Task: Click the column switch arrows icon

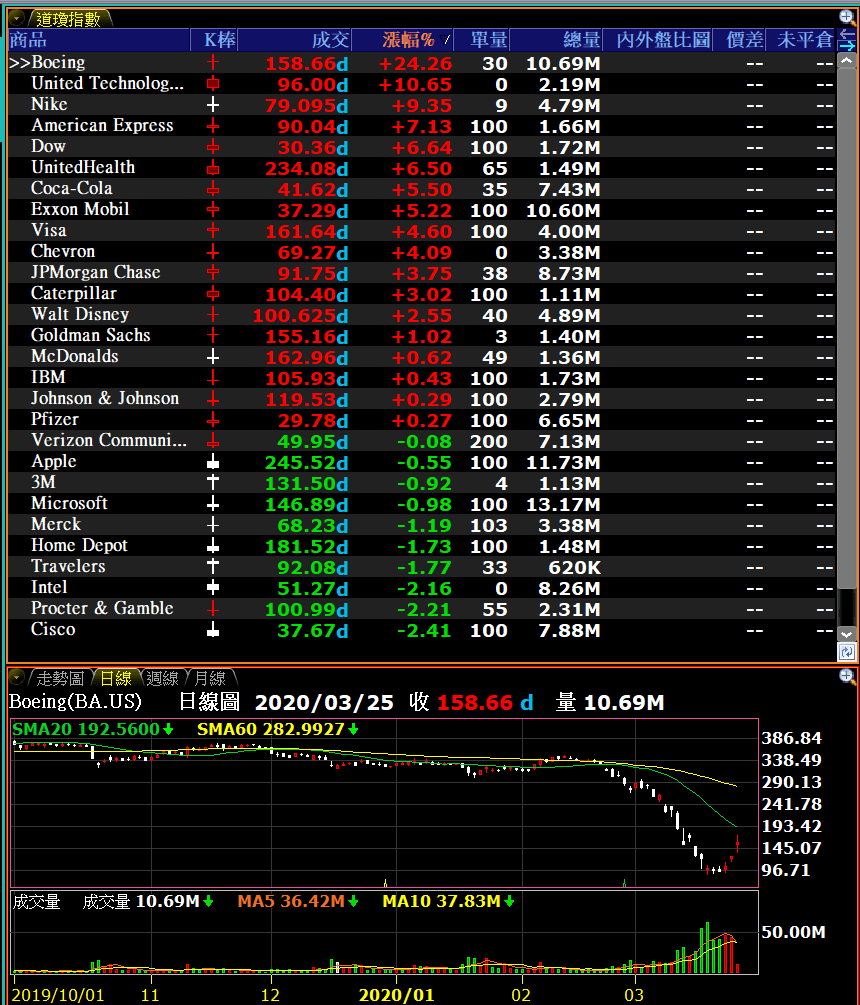Action: [846, 40]
